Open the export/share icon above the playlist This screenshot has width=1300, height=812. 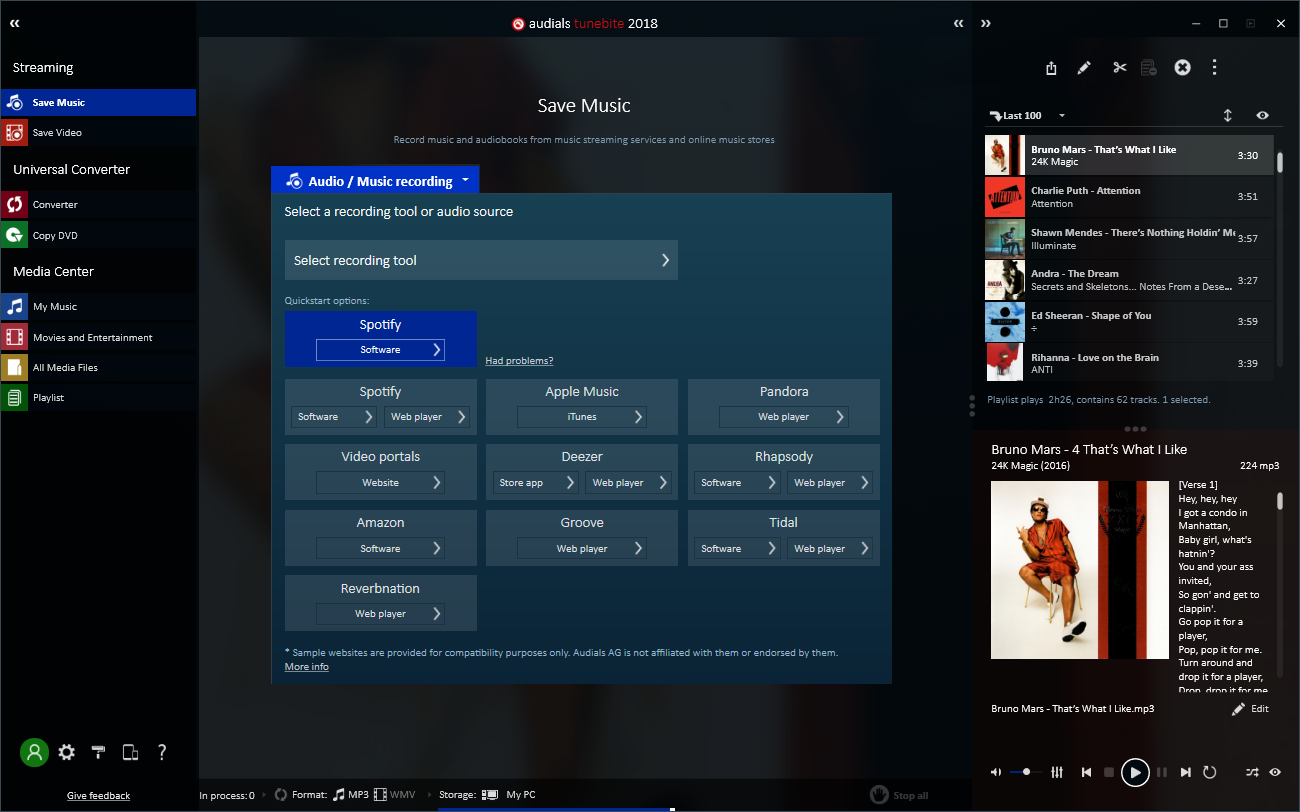point(1051,68)
